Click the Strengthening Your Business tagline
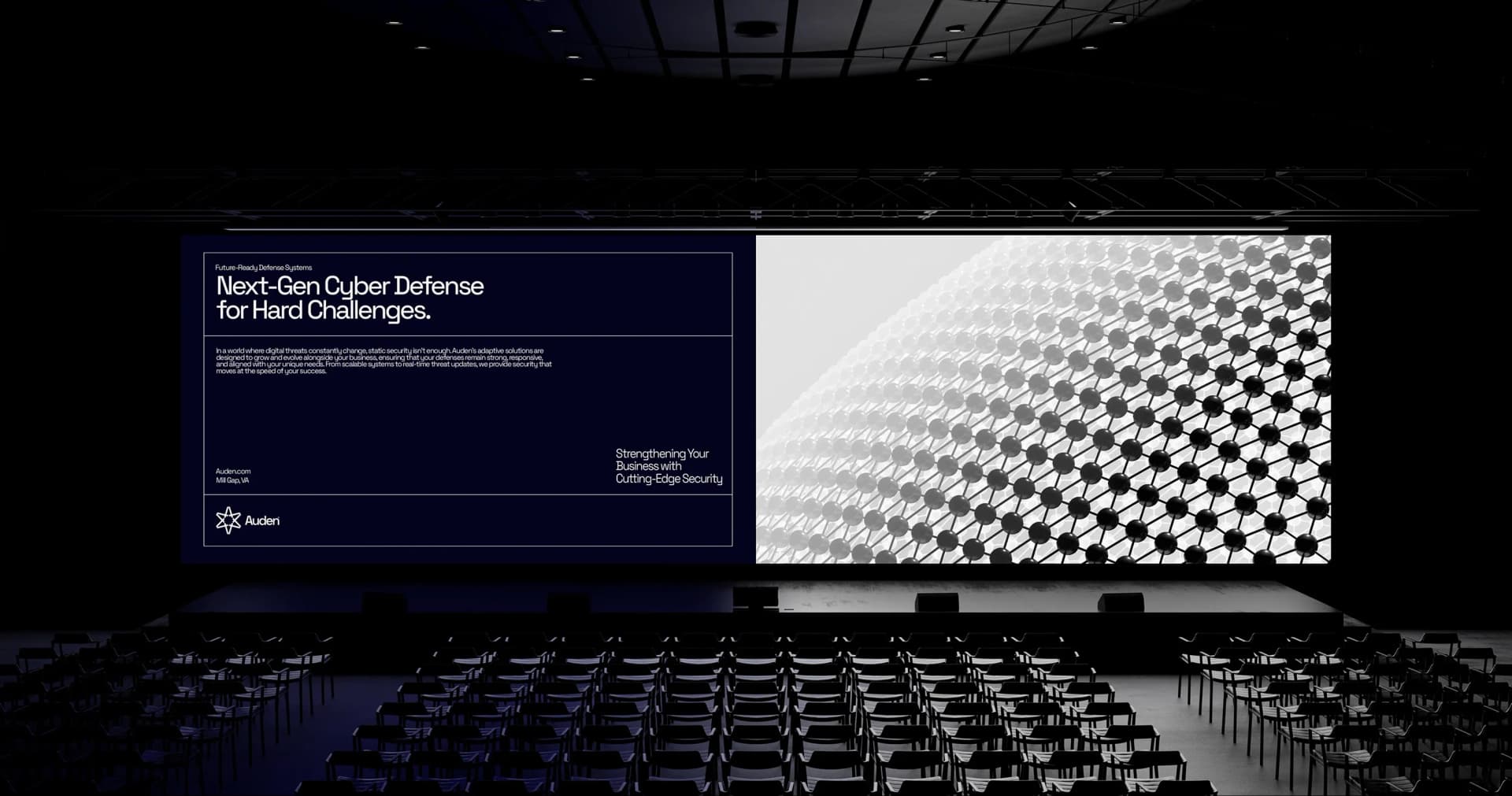The image size is (1512, 796). click(x=661, y=460)
